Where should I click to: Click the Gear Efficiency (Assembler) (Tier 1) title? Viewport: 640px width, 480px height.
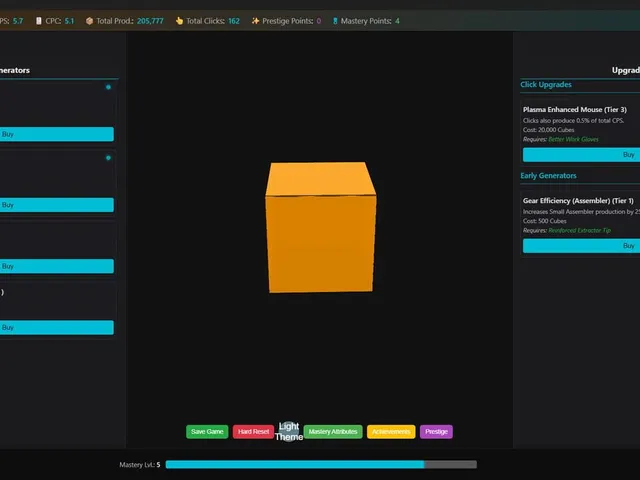coord(578,200)
